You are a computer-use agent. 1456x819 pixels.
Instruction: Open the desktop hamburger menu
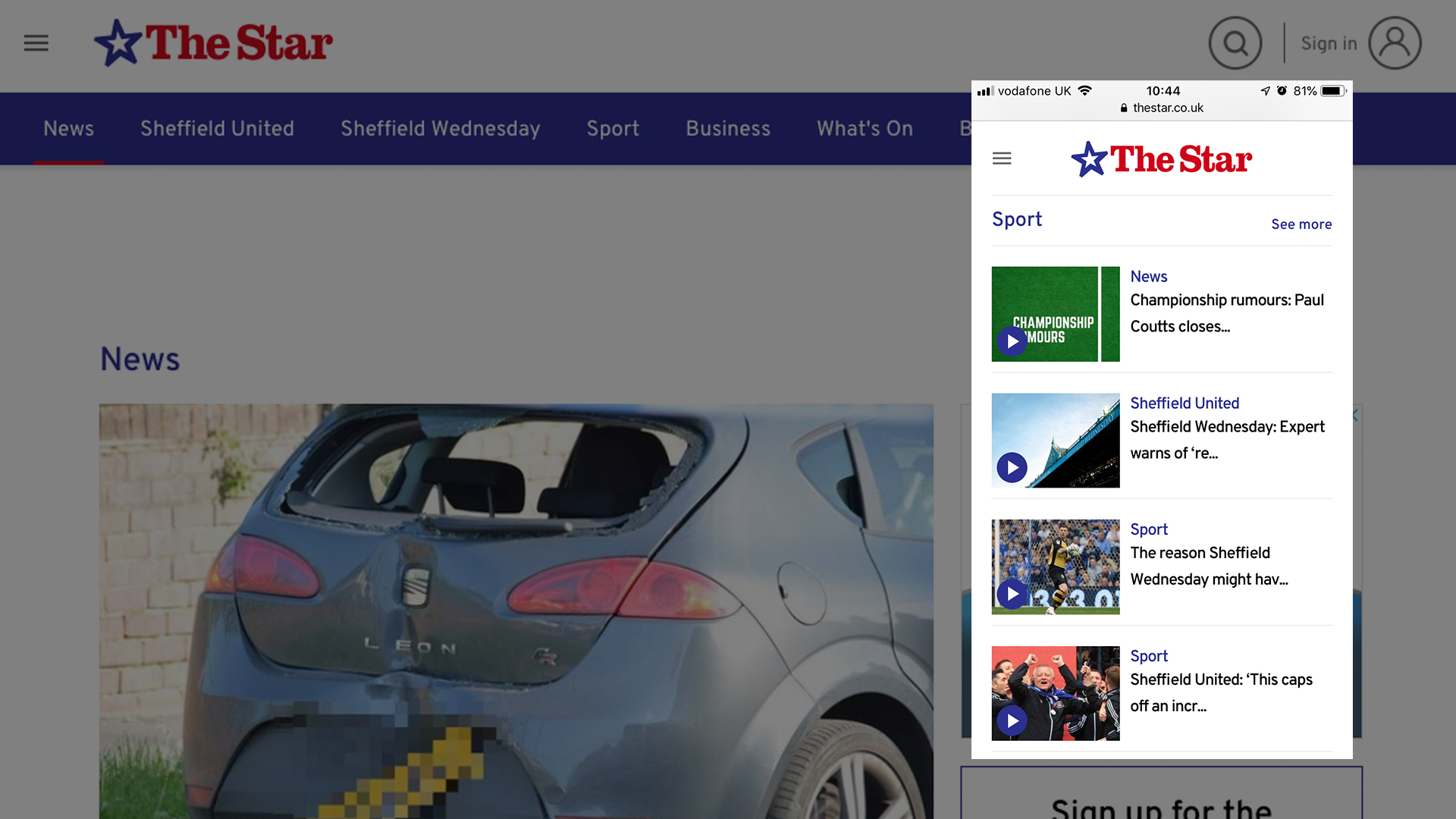(36, 43)
